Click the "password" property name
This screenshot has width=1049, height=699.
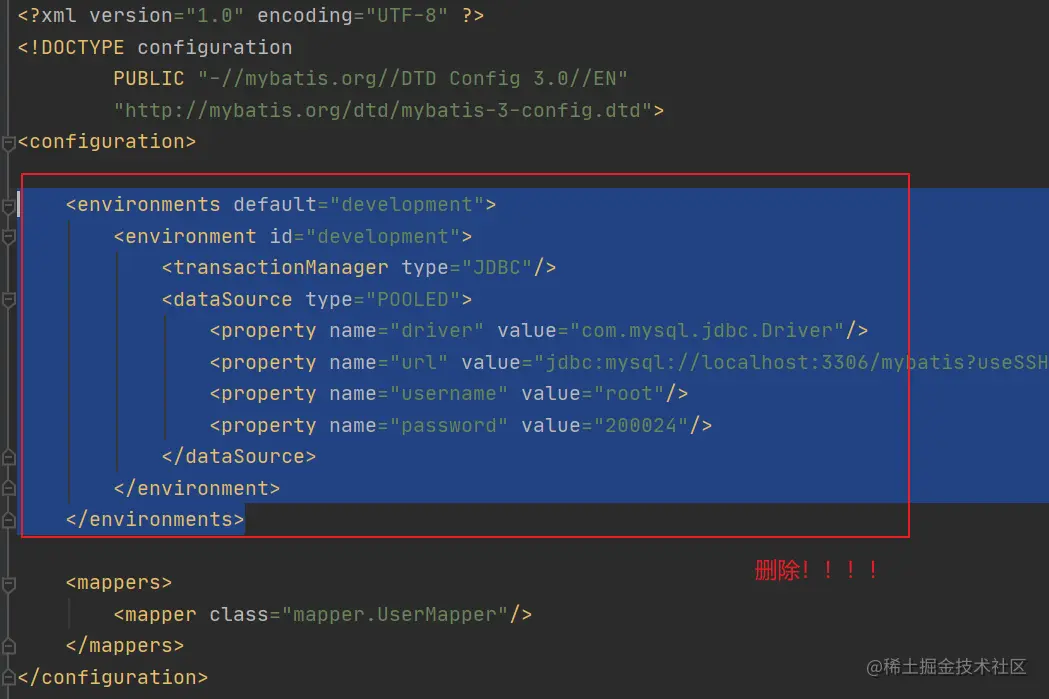pyautogui.click(x=449, y=425)
